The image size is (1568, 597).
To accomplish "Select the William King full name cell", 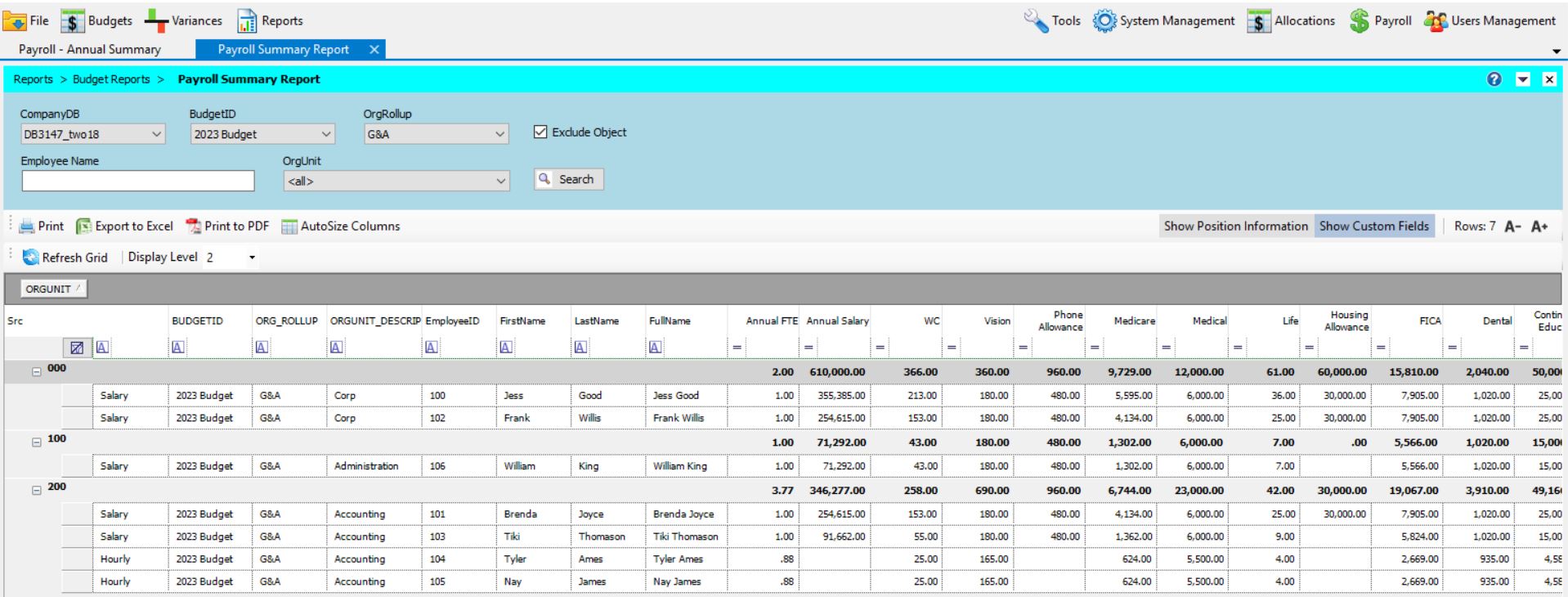I will [686, 466].
